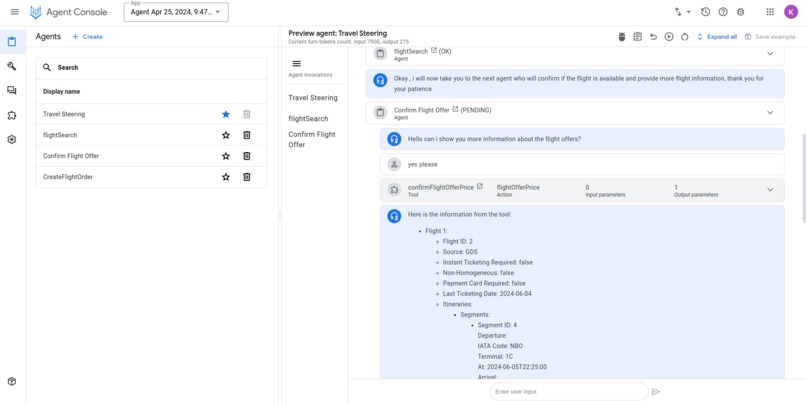Create a new agent

point(87,36)
